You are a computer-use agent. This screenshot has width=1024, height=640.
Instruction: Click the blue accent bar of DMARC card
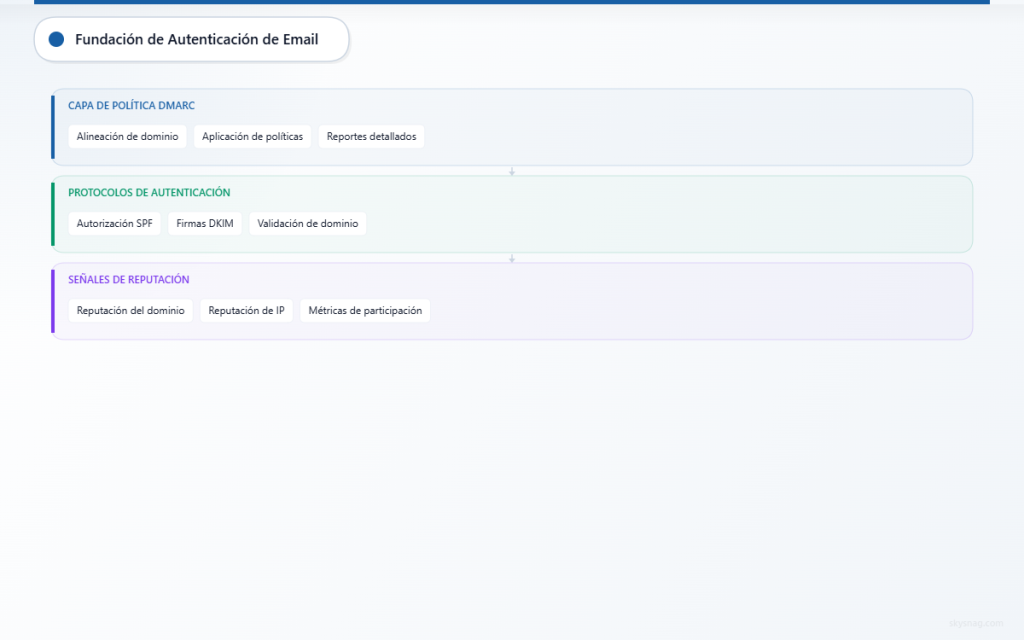53,127
